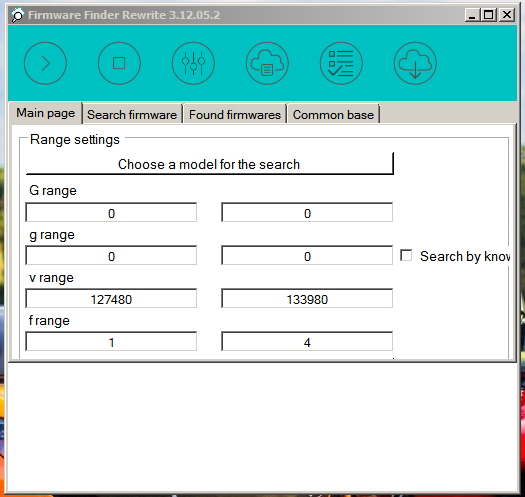Image resolution: width=525 pixels, height=497 pixels.
Task: Start search with the arrow icon
Action: coord(45,63)
